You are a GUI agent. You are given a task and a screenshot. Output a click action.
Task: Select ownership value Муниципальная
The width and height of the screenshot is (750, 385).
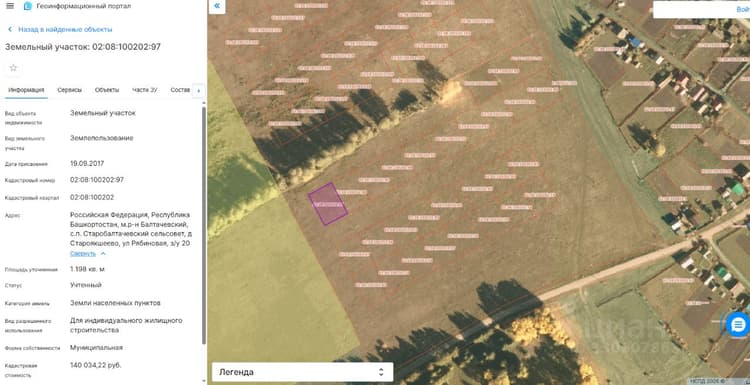point(97,348)
